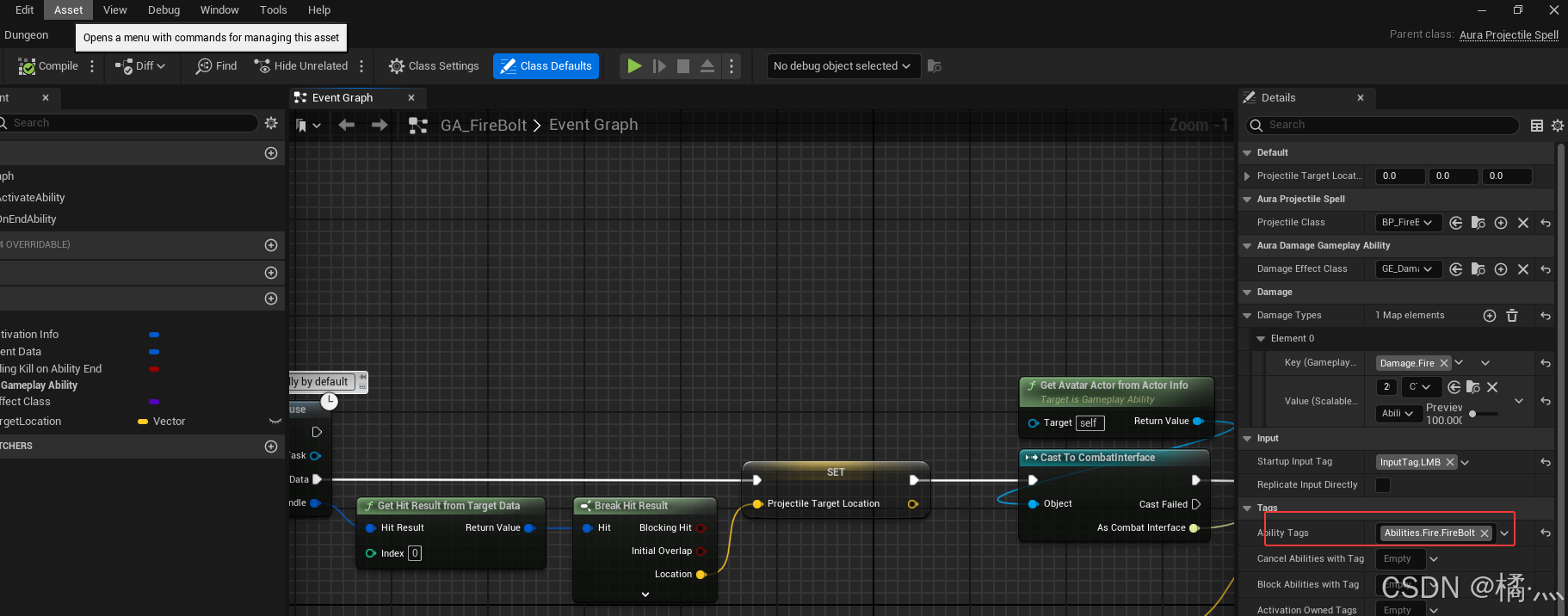
Task: Open the Diff dropdown
Action: coord(140,66)
